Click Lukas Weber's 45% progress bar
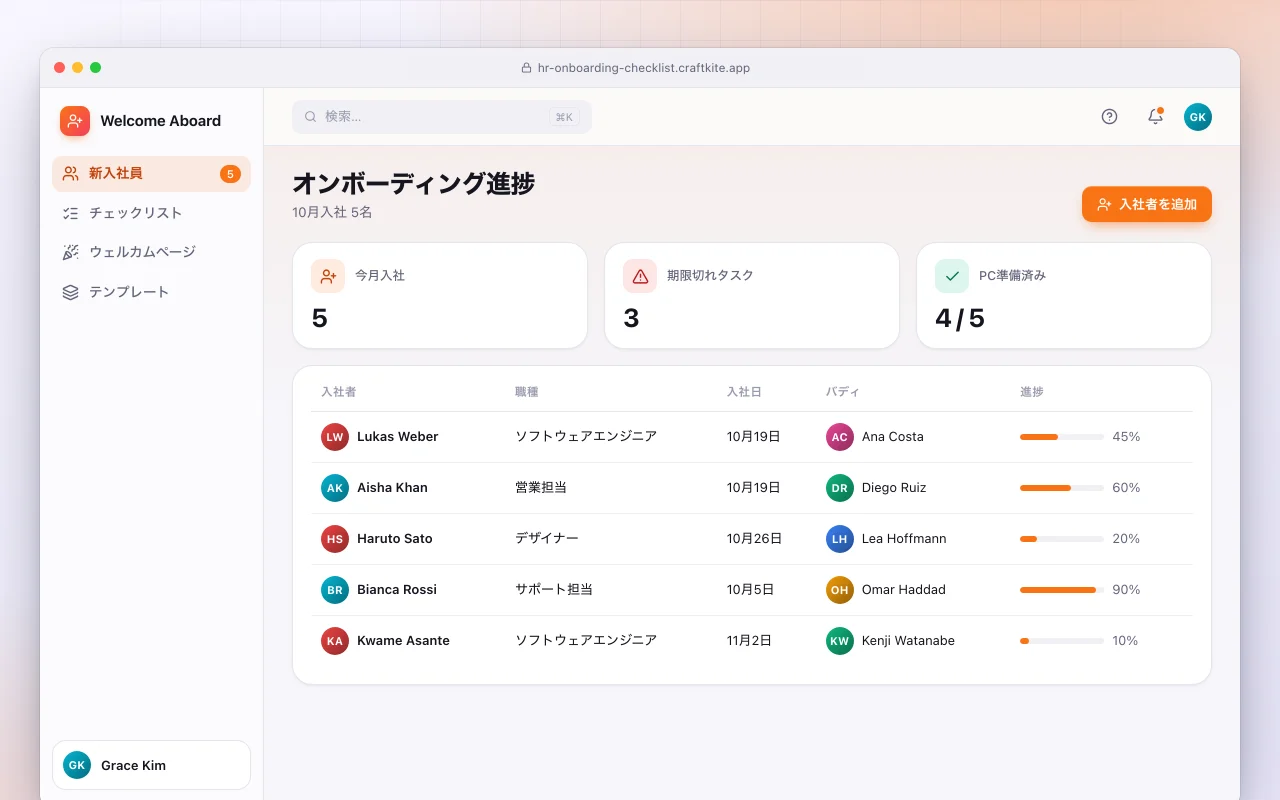This screenshot has height=800, width=1280. [1062, 437]
